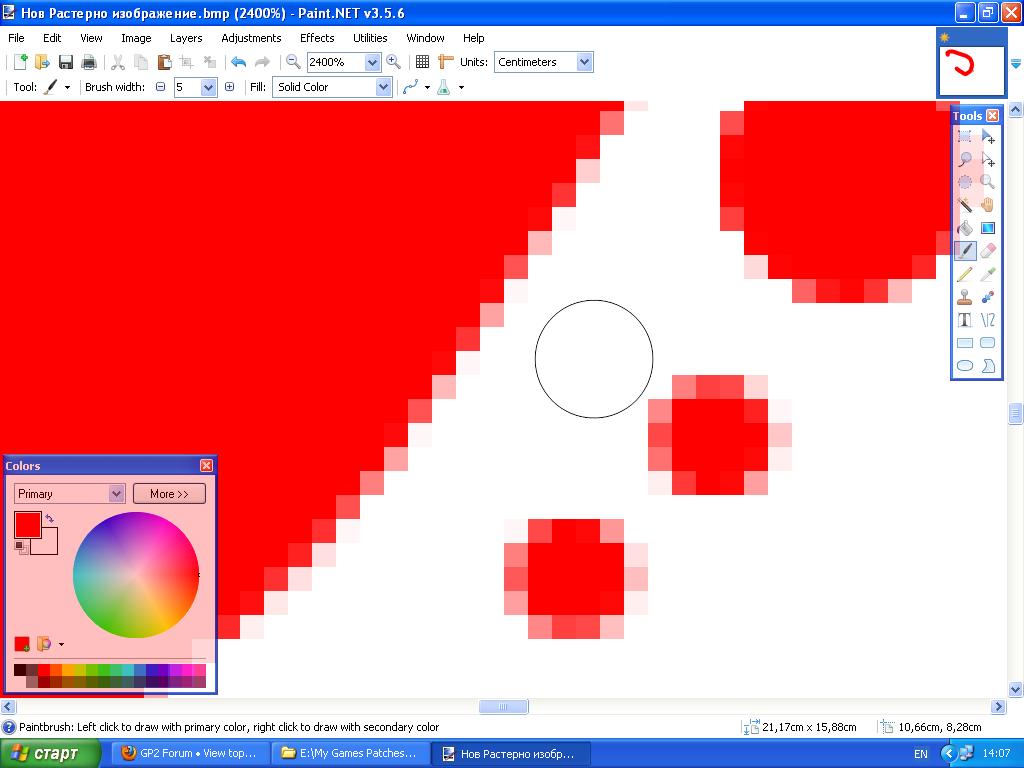Select the Eraser tool
Viewport: 1024px width, 768px height.
[988, 251]
